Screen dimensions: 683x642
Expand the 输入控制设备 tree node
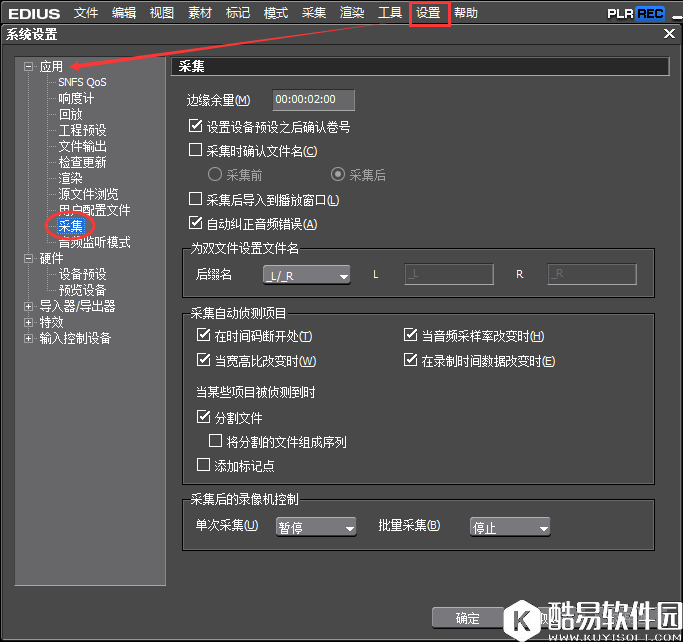click(x=28, y=338)
